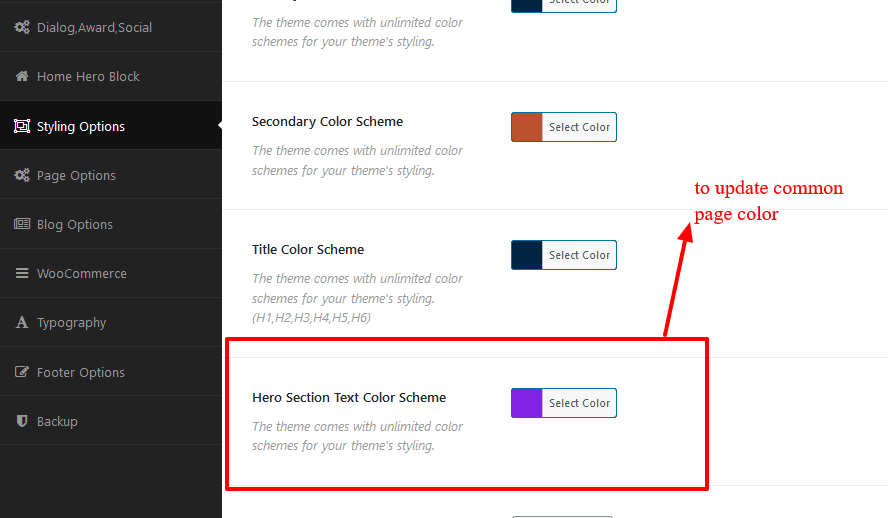
Task: Click the purple Hero Section Text swatch
Action: pos(527,403)
